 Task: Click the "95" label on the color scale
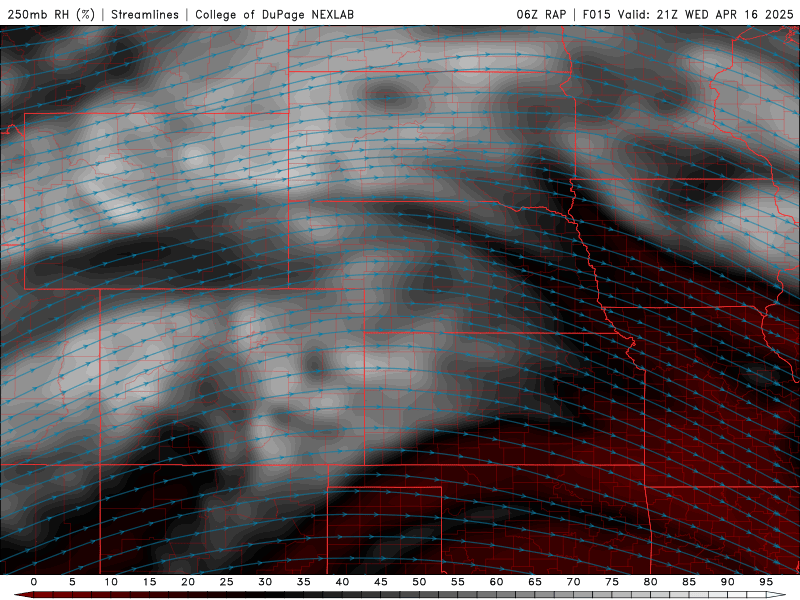pyautogui.click(x=766, y=582)
